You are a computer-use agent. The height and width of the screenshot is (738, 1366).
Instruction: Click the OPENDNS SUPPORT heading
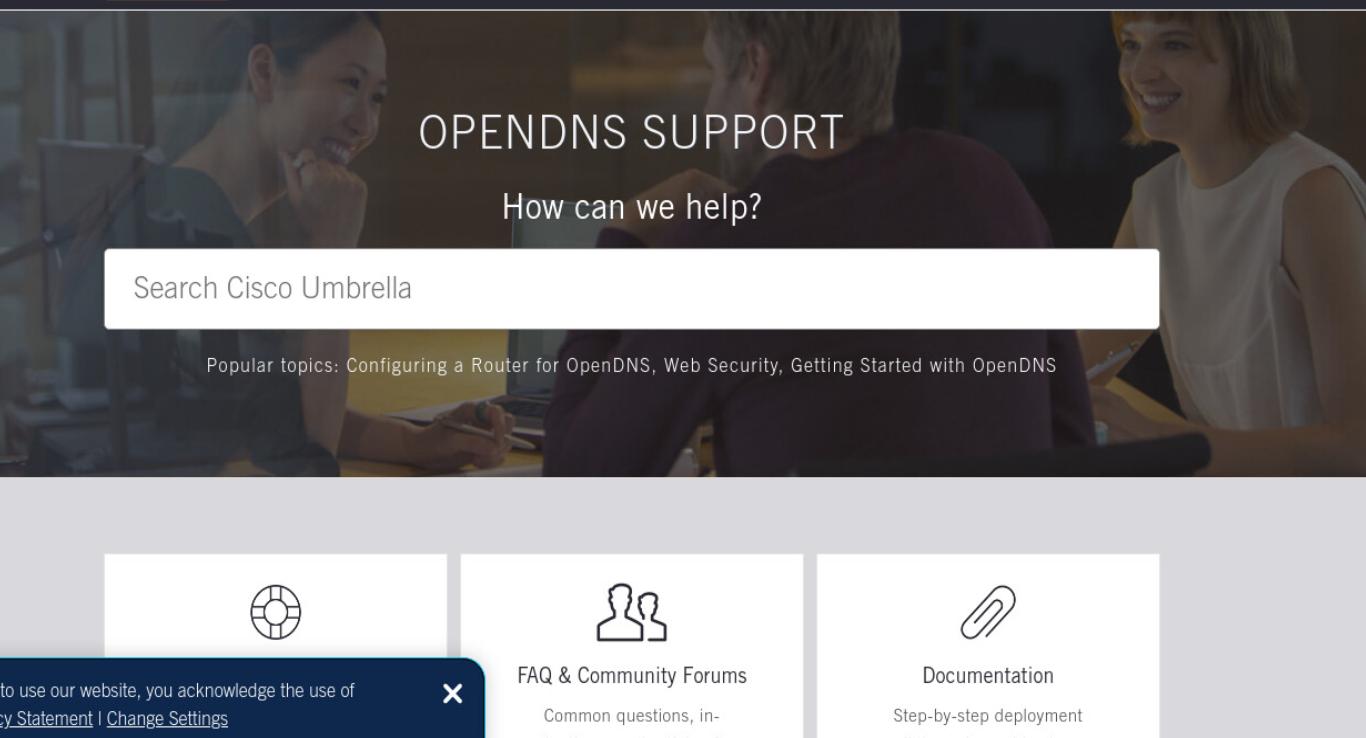(631, 133)
